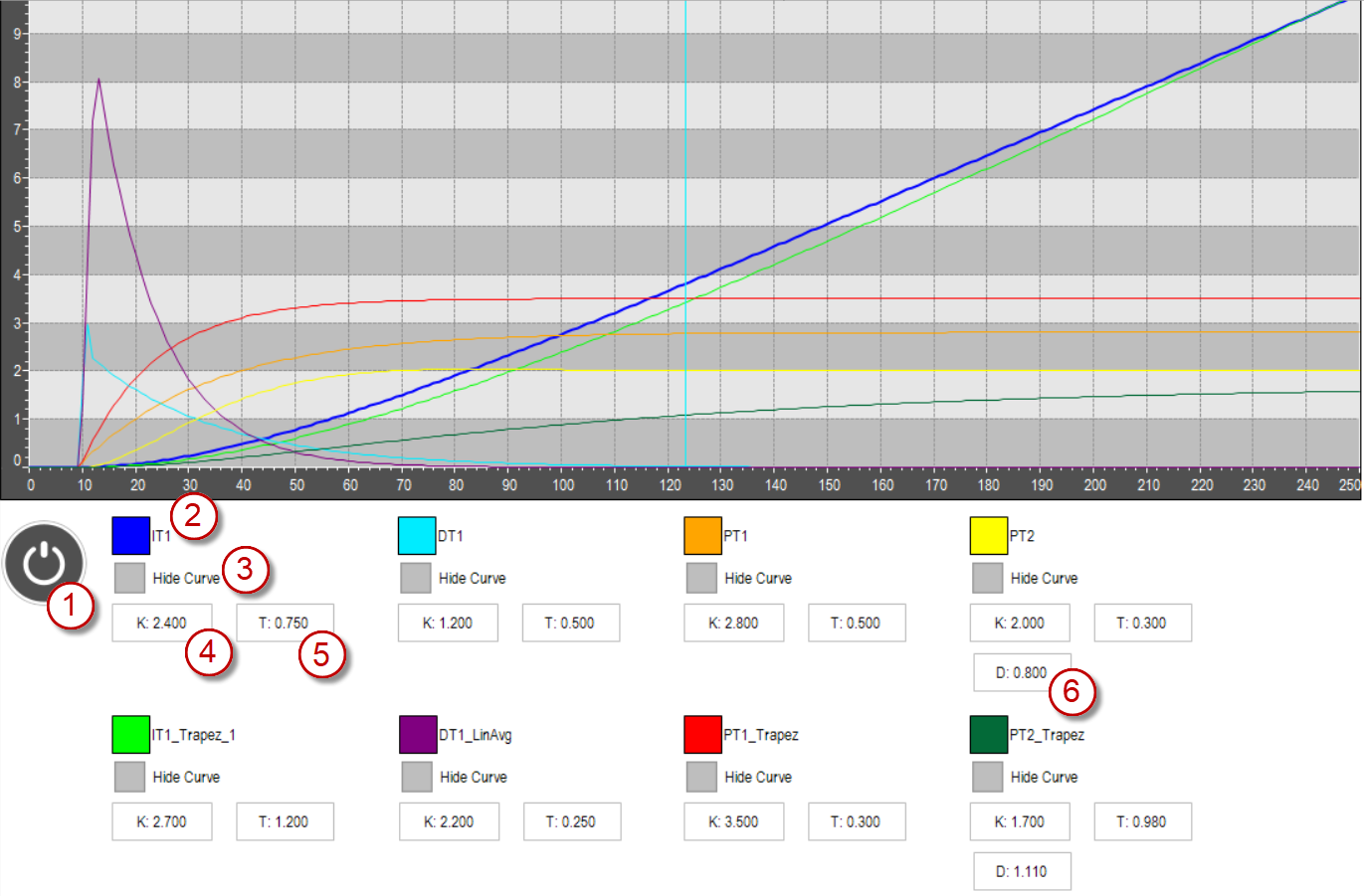
Task: Select the PT2_Trapez D: 1.110 field
Action: coord(1022,872)
